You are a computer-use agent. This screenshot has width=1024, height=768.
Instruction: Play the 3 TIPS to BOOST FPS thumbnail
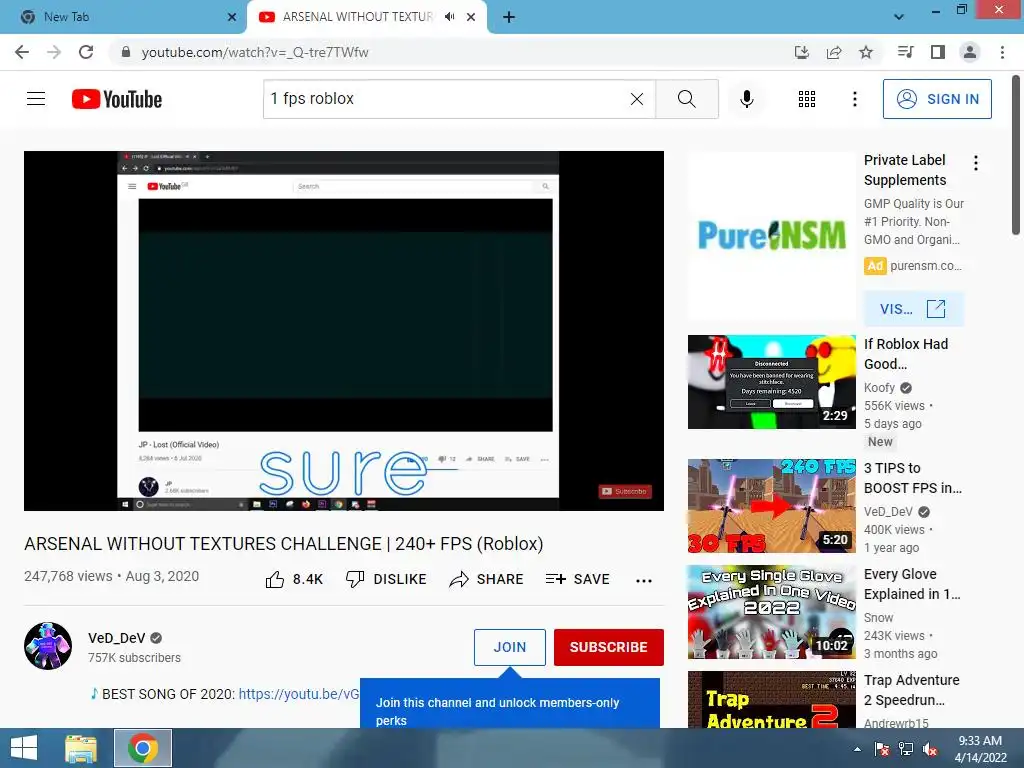(x=771, y=505)
